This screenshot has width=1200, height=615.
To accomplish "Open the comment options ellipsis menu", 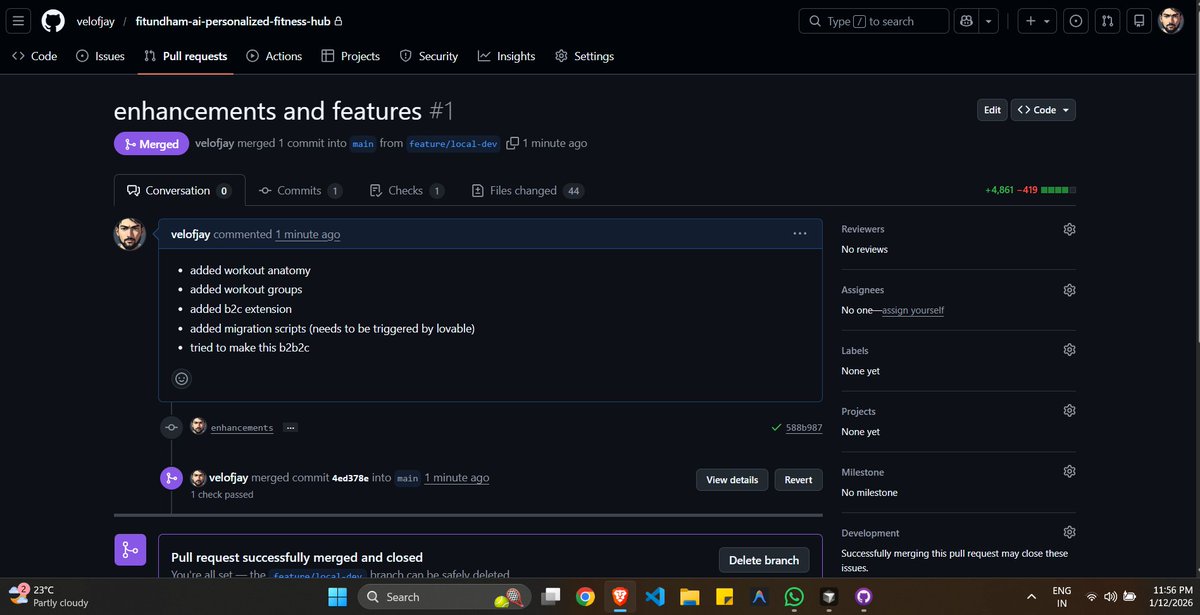I will (800, 233).
